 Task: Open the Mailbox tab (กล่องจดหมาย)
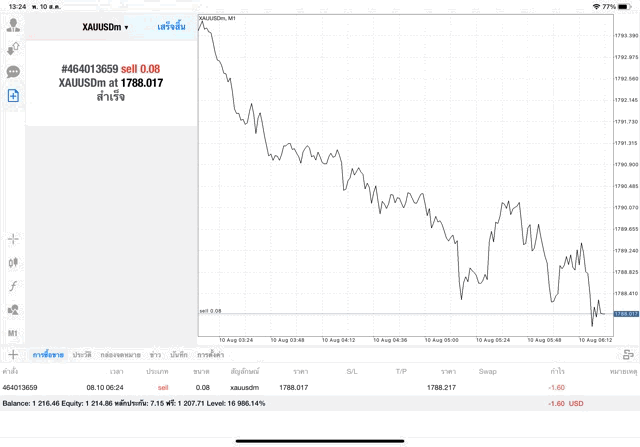tap(120, 355)
